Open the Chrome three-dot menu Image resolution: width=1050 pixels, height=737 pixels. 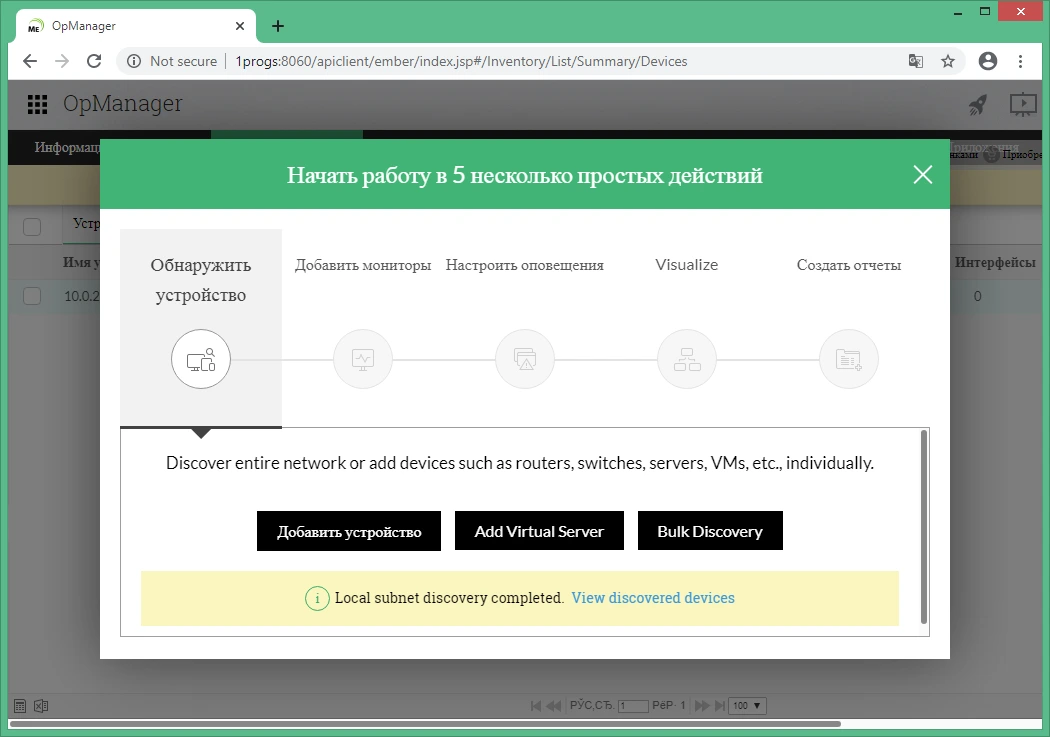tap(1021, 62)
